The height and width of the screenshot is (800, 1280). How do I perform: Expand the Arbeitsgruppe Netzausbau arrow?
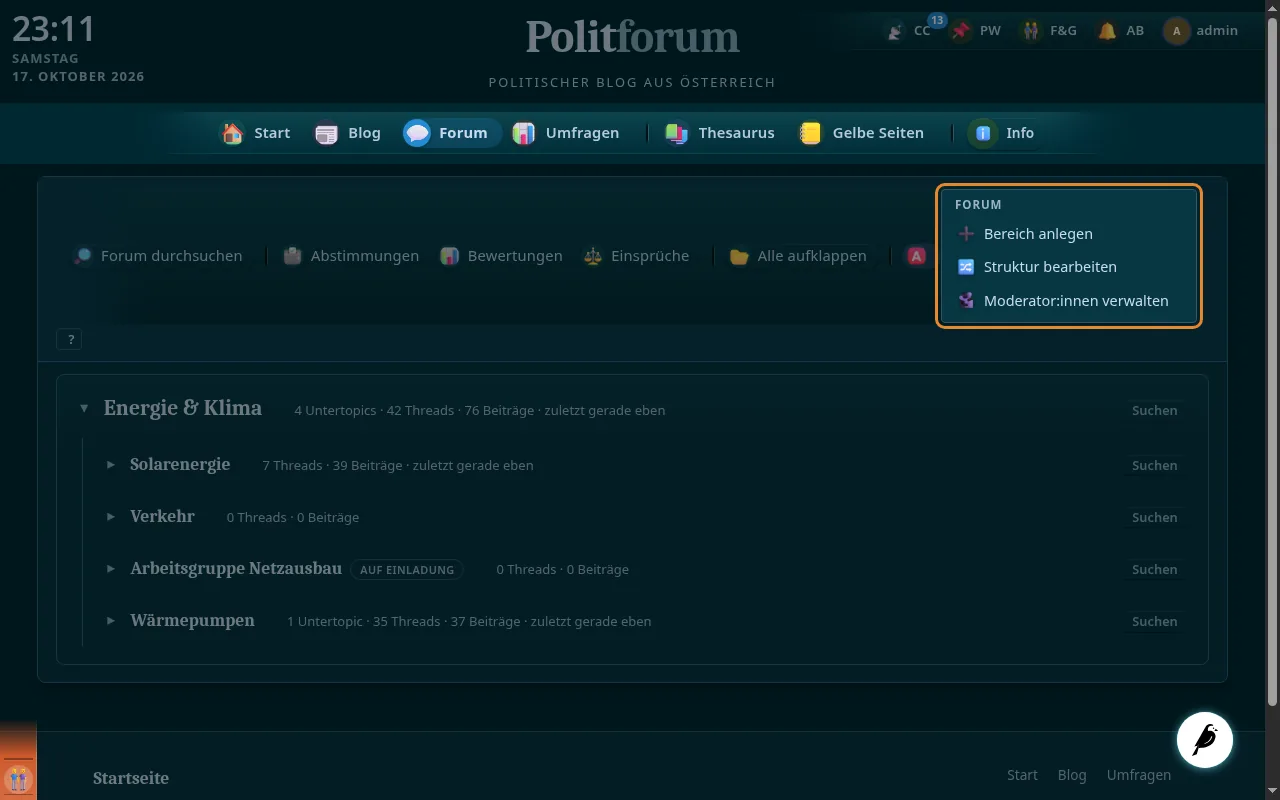[111, 569]
